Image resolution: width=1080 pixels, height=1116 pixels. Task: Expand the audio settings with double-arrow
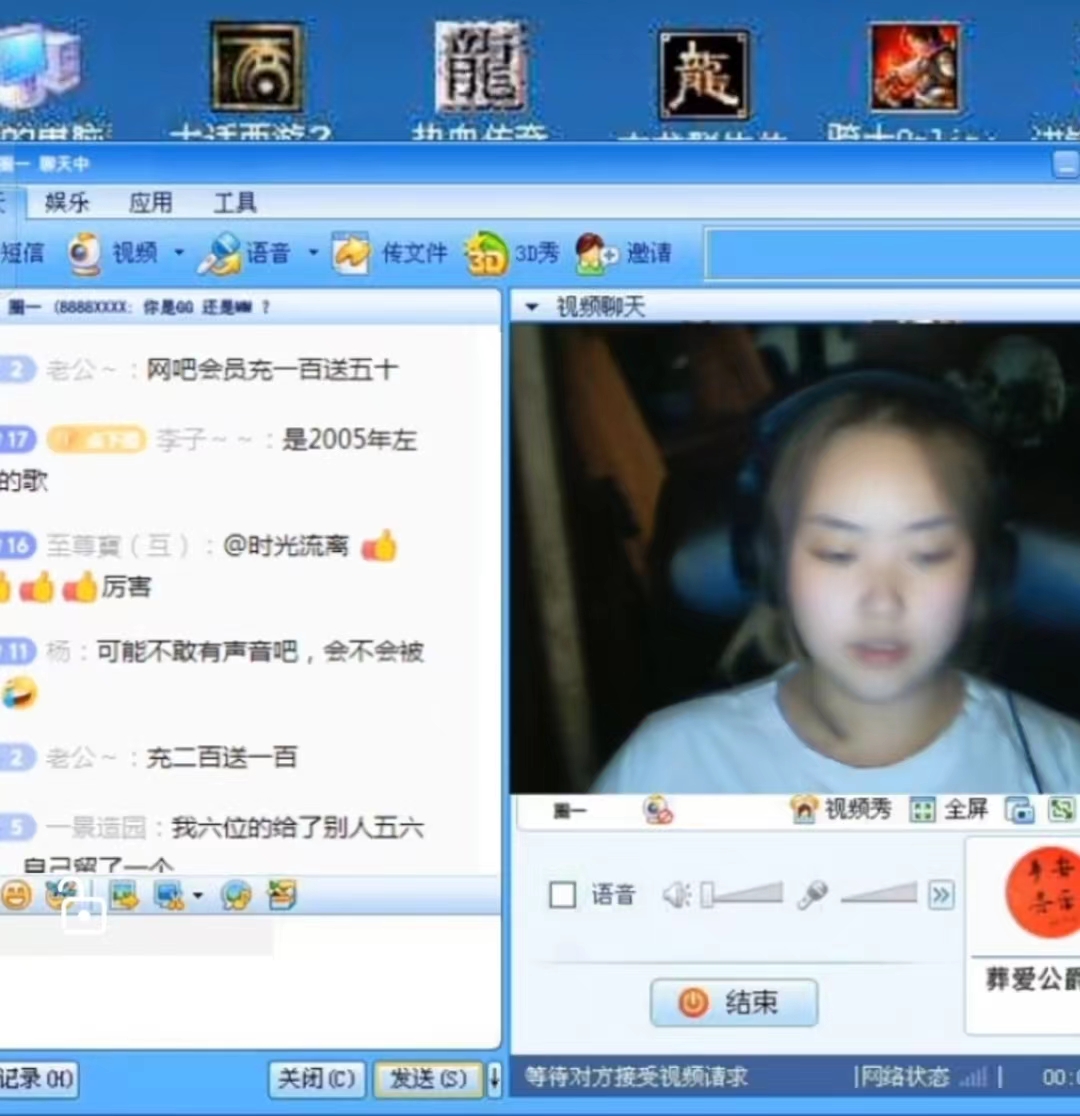pos(941,896)
